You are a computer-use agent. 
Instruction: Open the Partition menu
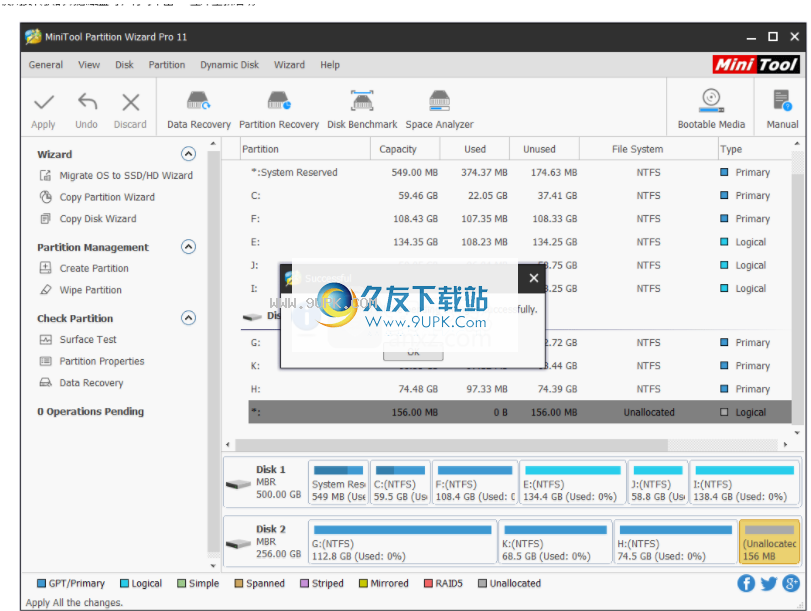[x=167, y=65]
